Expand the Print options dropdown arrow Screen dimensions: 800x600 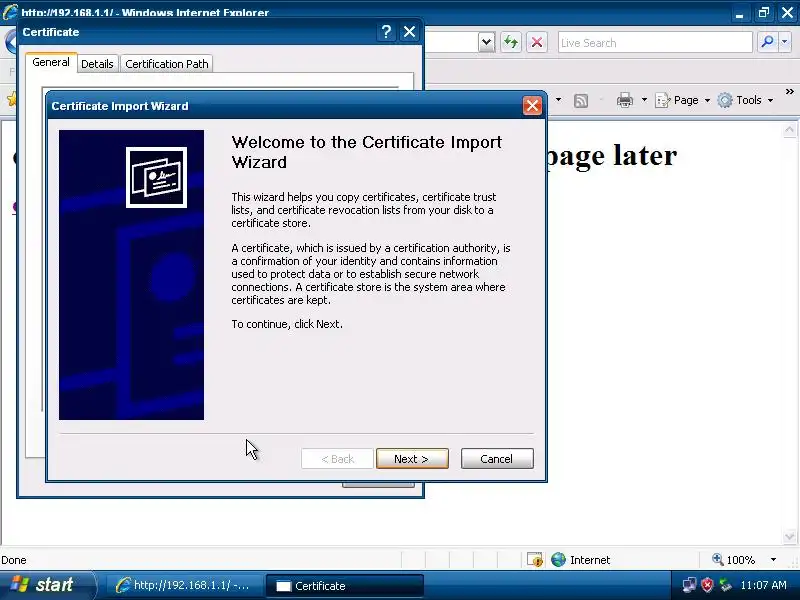(x=644, y=100)
